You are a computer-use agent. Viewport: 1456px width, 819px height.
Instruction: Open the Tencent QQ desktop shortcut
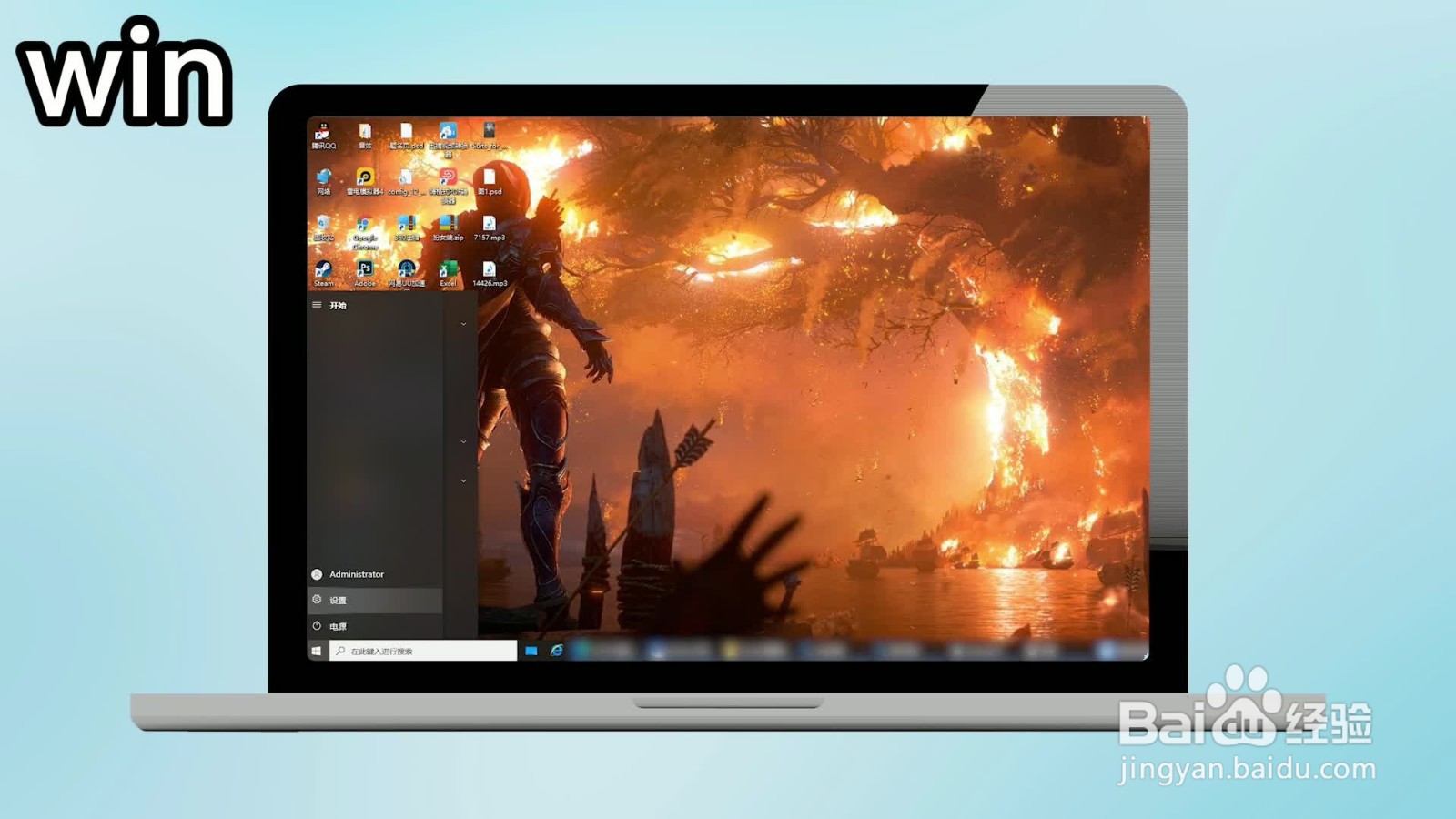point(323,136)
